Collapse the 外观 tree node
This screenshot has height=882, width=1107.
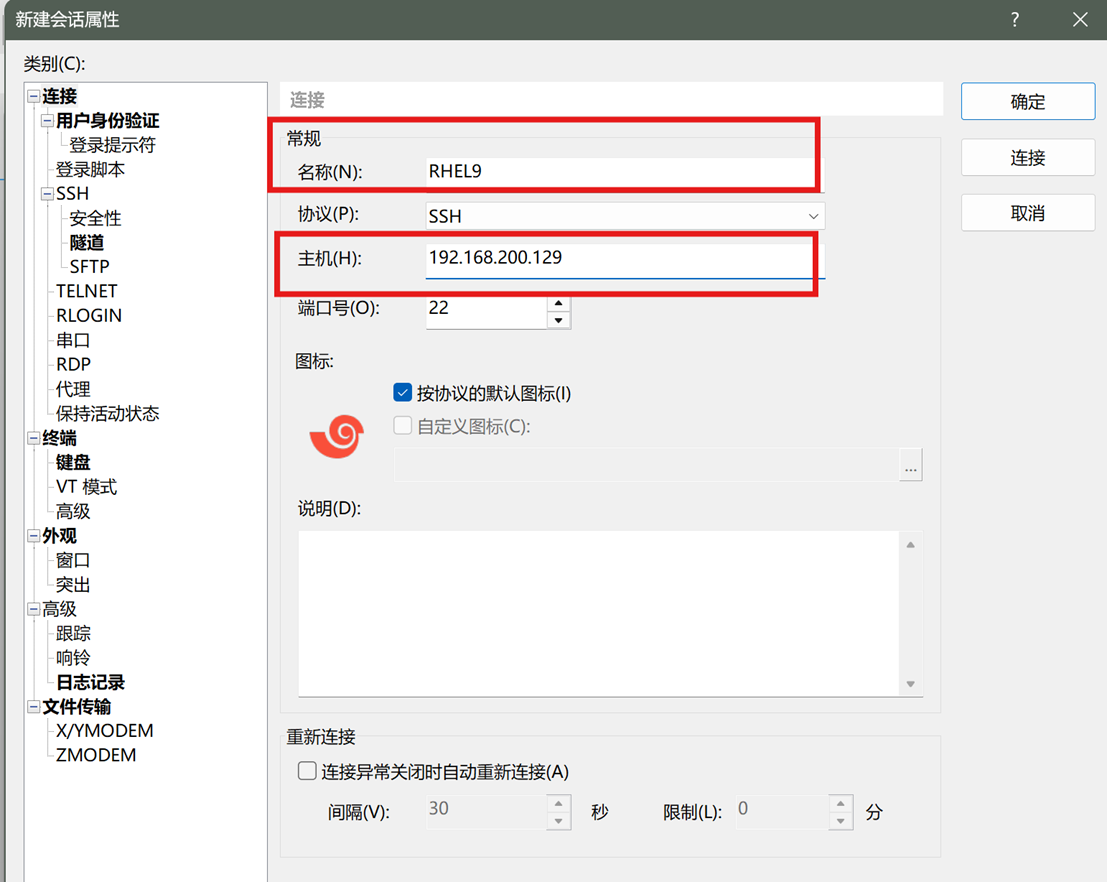pos(33,536)
